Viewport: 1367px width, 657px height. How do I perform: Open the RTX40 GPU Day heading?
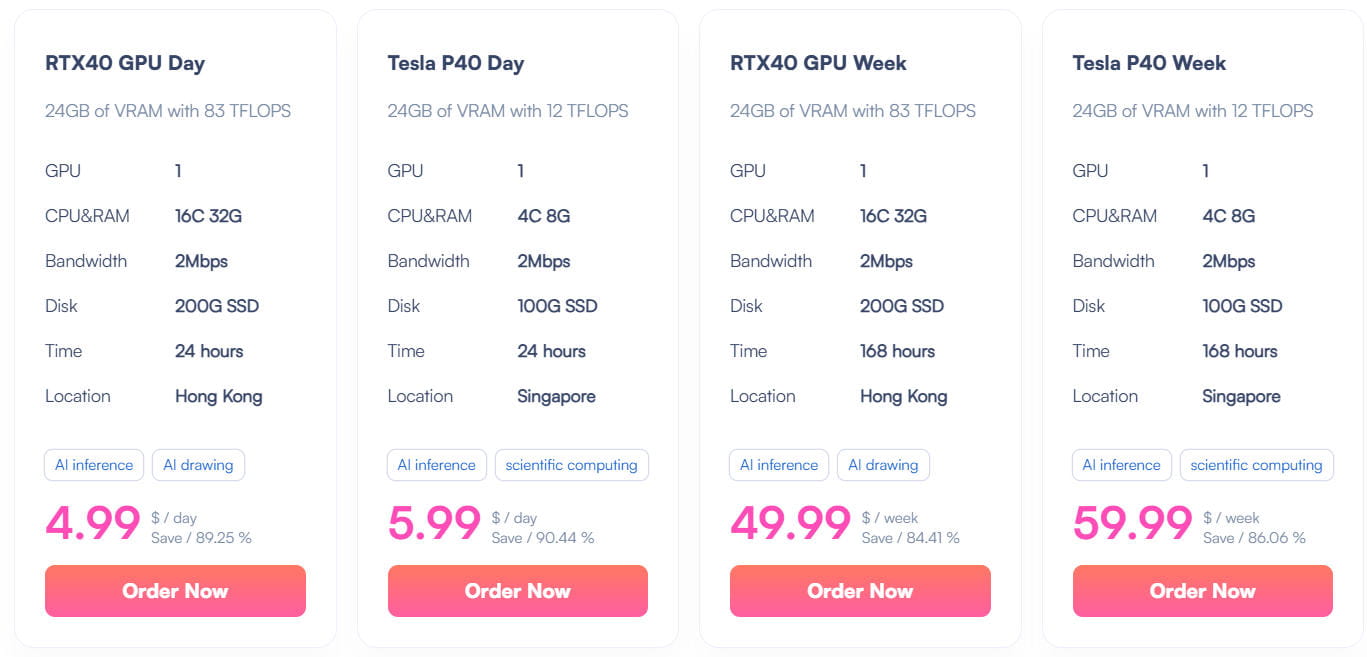tap(125, 63)
